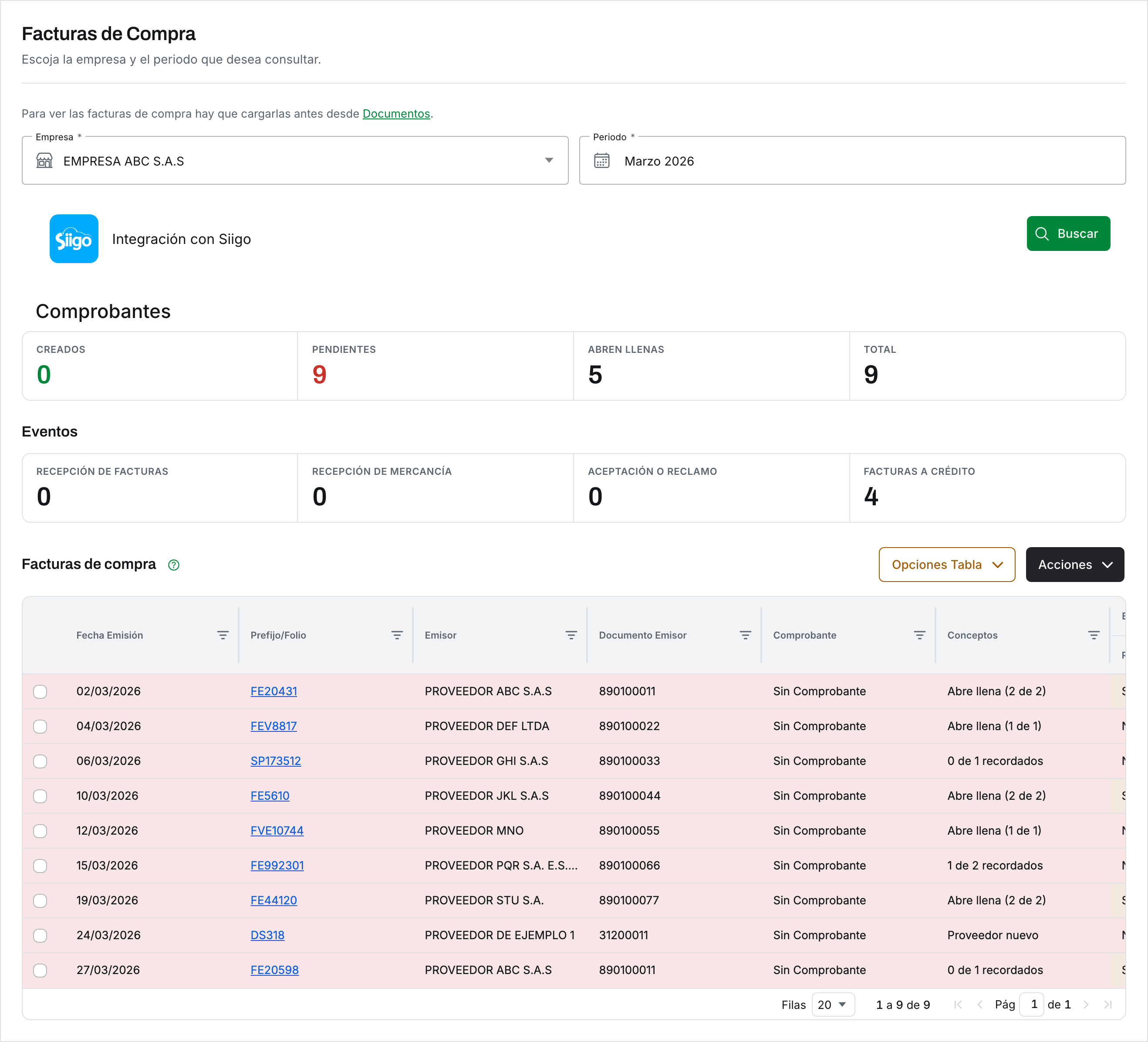
Task: Open invoice link FE992301
Action: coord(277,866)
